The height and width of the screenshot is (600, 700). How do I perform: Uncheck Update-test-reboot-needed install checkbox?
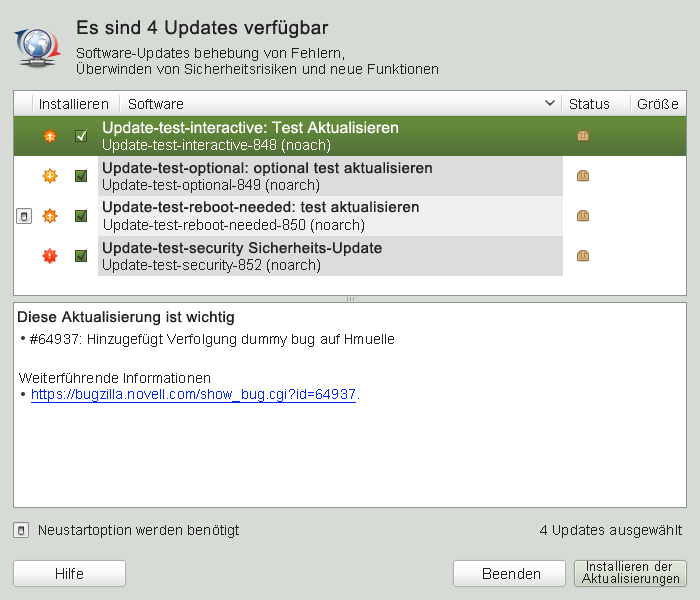coord(81,216)
